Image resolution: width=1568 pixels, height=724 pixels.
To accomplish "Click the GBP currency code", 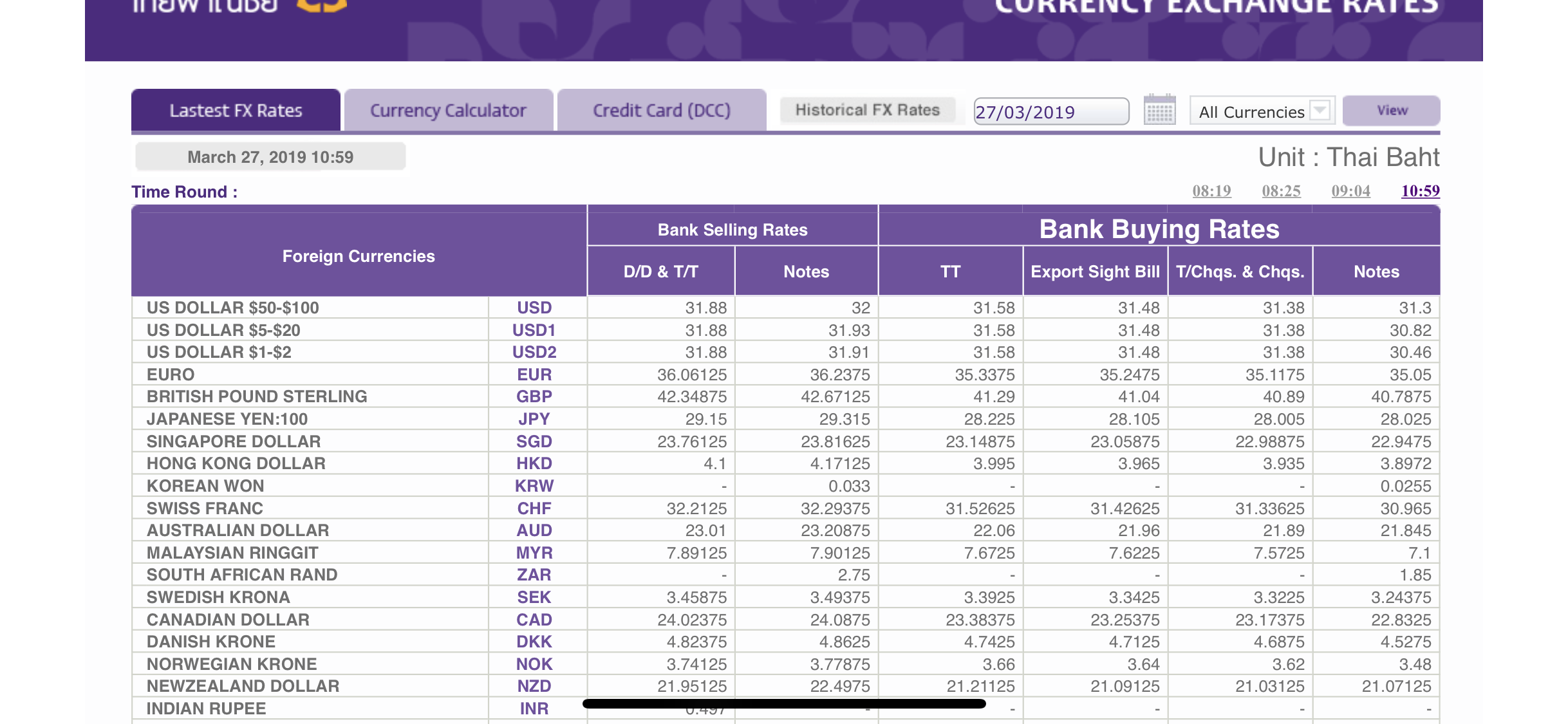I will [x=534, y=396].
